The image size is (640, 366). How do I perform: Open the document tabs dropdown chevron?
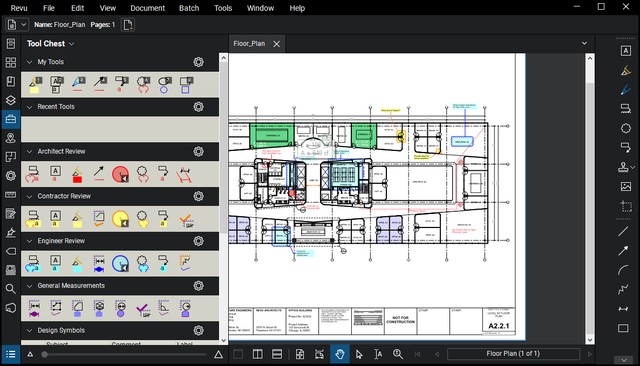[584, 43]
